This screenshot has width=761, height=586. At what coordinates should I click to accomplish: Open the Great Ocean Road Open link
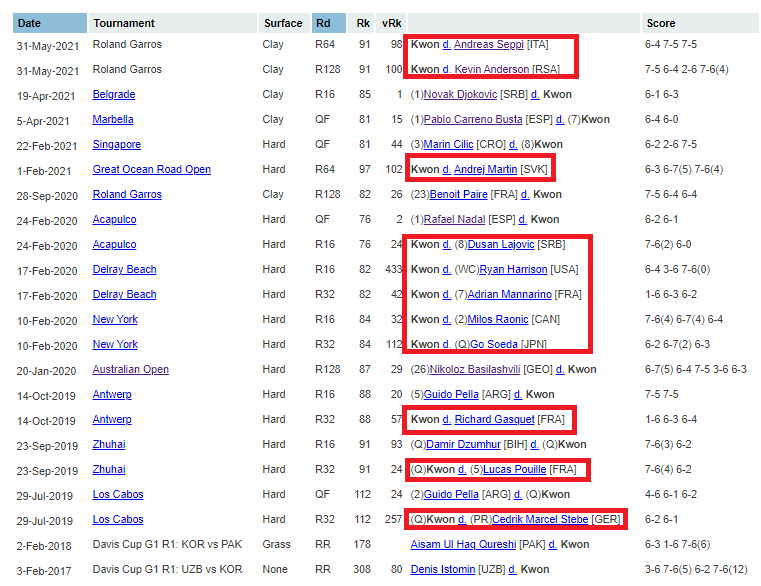(x=152, y=169)
